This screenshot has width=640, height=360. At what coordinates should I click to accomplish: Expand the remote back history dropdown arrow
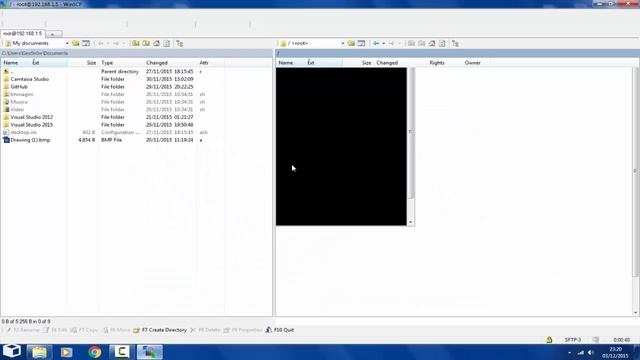point(384,43)
